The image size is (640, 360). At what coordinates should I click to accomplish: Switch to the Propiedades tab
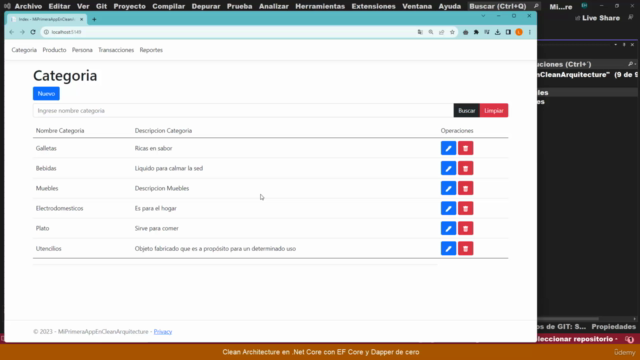(613, 327)
